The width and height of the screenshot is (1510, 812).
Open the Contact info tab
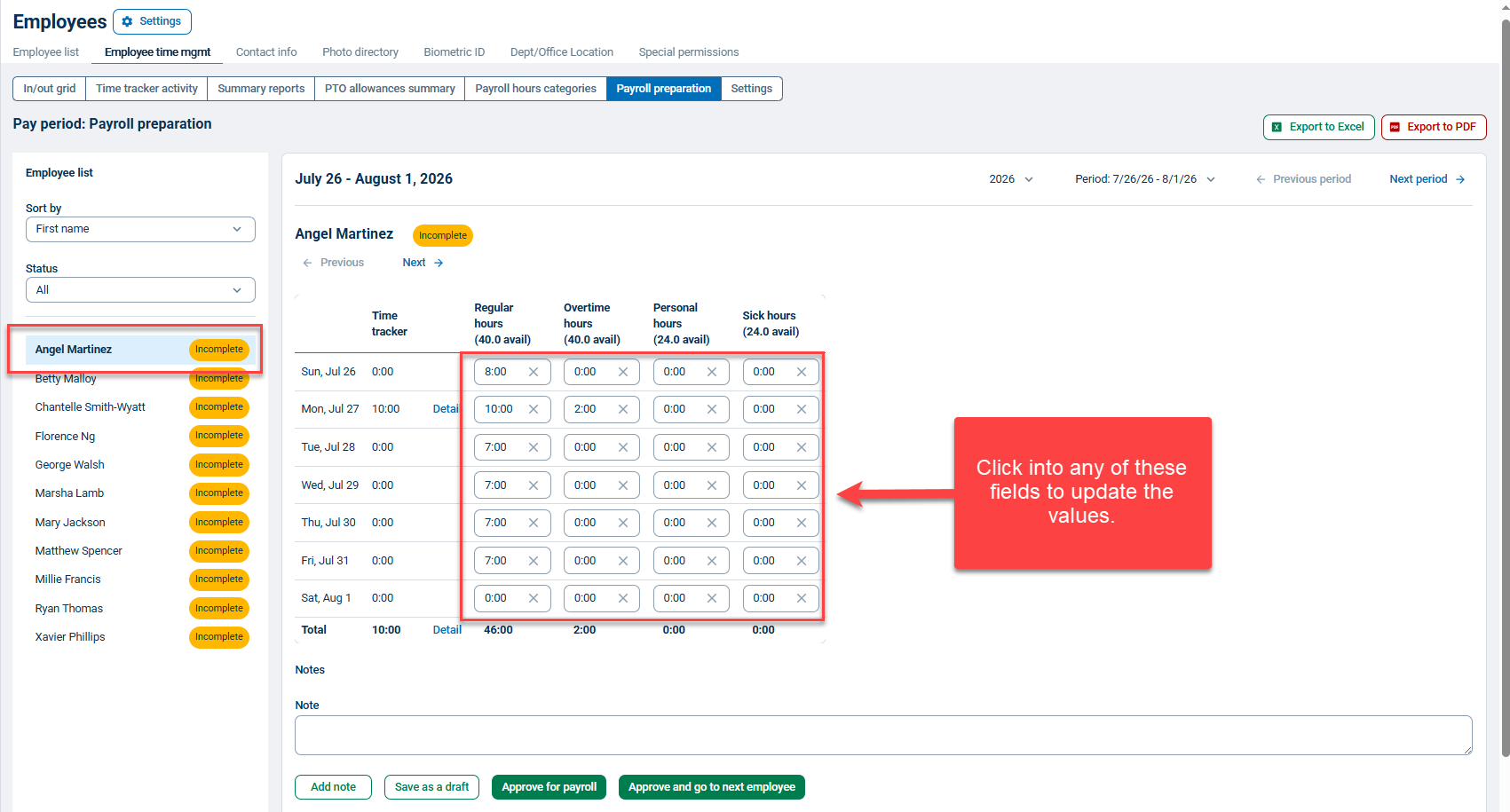click(266, 52)
